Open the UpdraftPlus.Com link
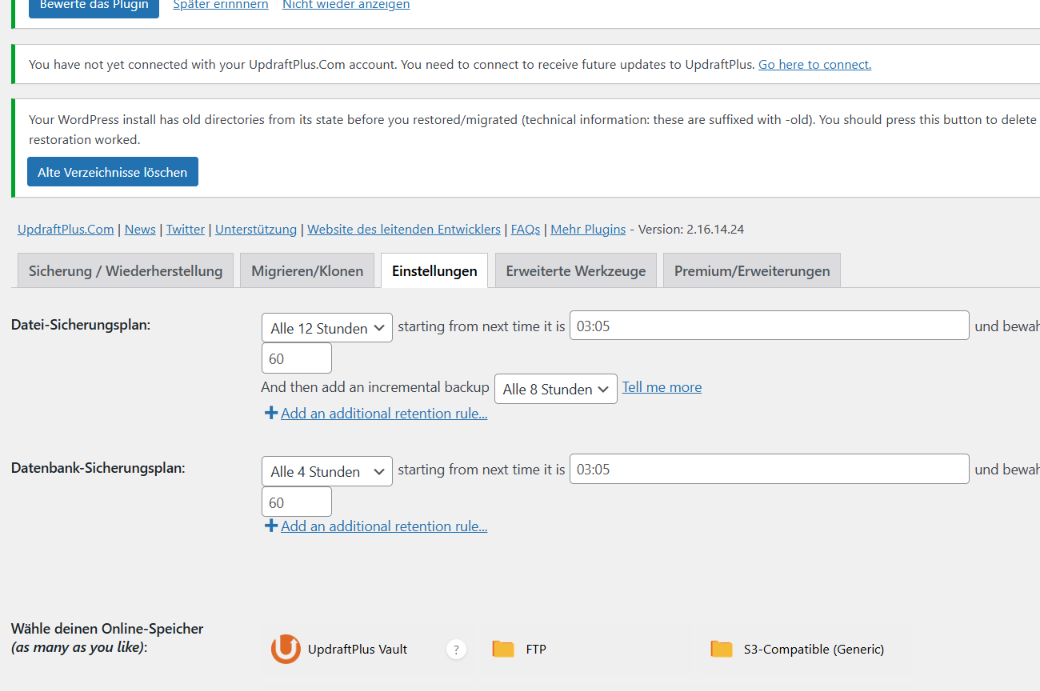 (66, 229)
